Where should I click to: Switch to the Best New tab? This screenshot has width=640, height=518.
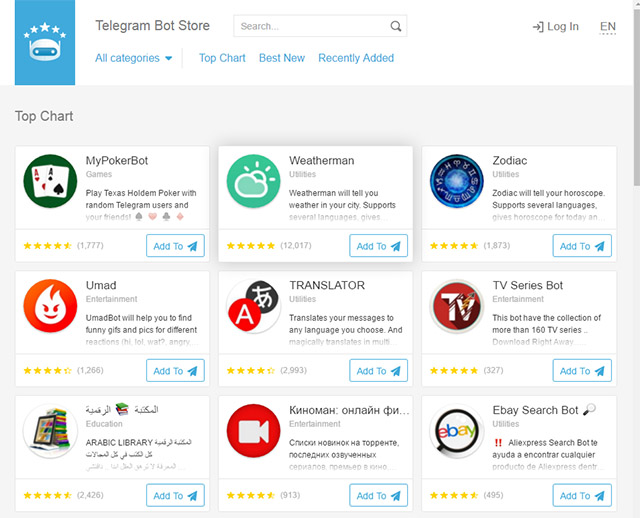[282, 58]
